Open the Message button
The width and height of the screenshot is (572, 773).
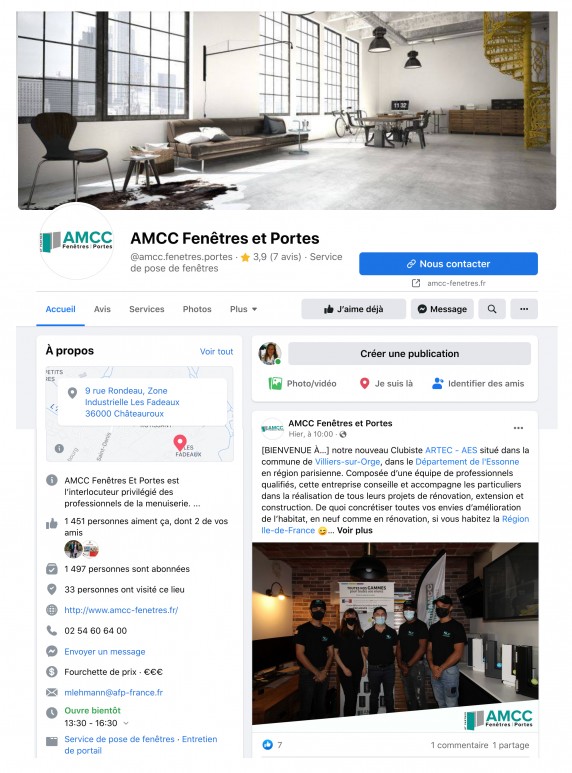[x=442, y=309]
